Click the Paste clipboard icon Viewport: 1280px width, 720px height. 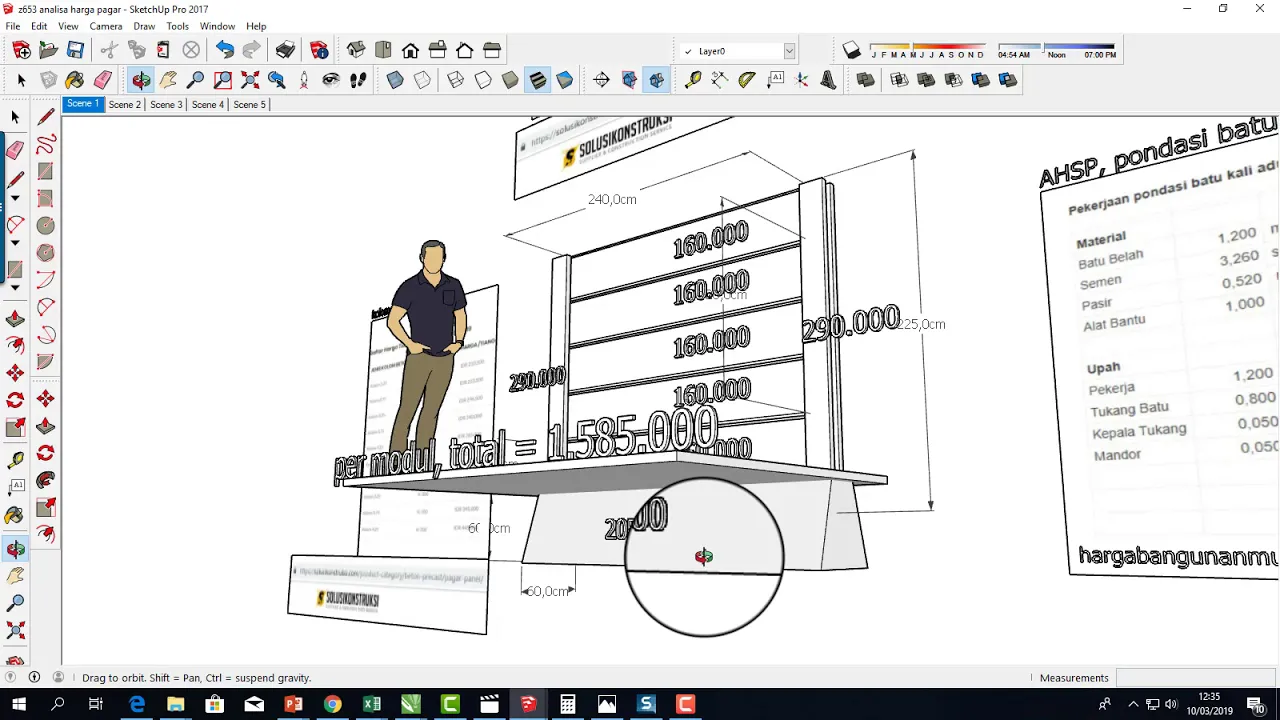pyautogui.click(x=163, y=50)
